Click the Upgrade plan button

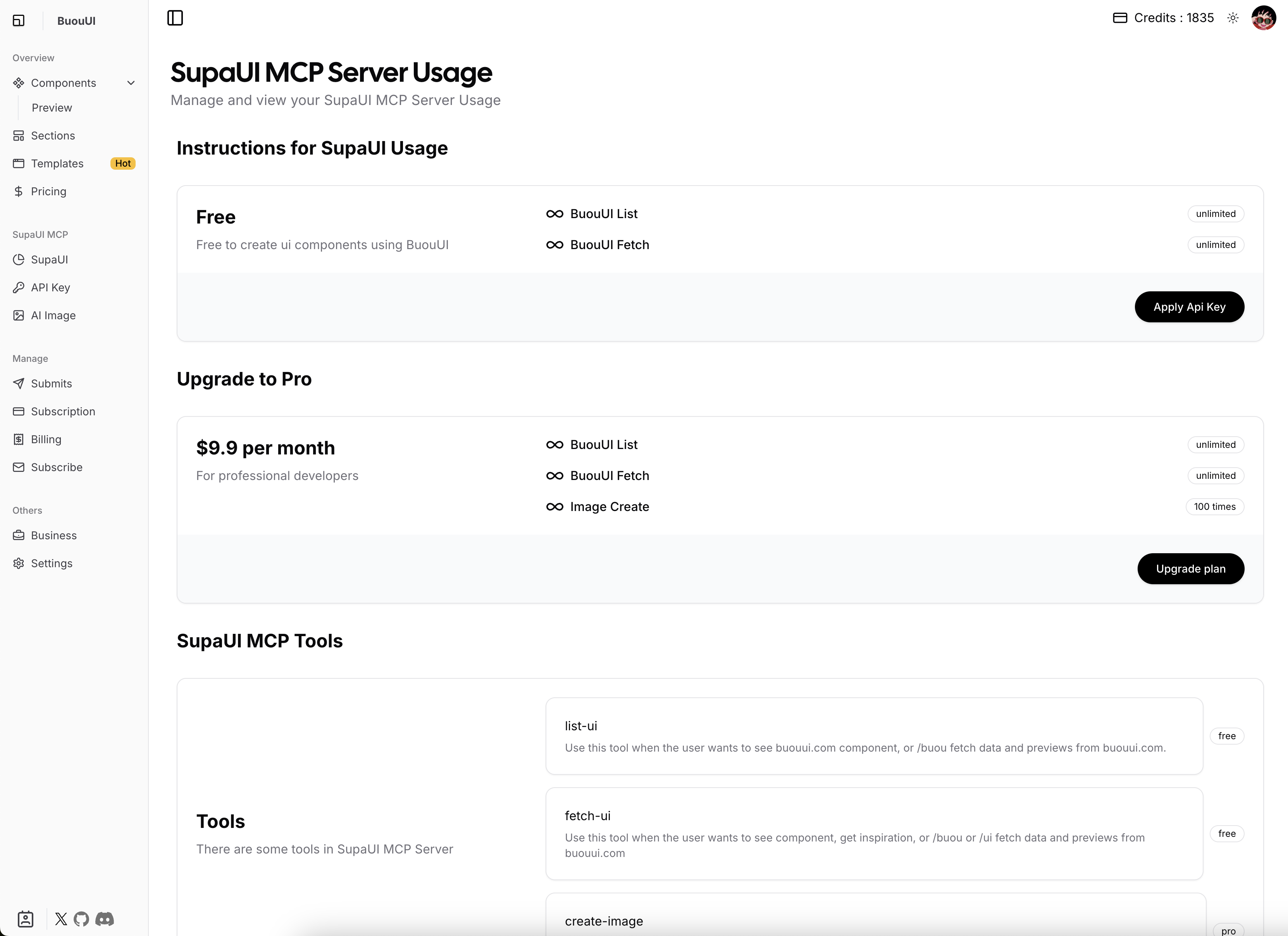point(1190,568)
